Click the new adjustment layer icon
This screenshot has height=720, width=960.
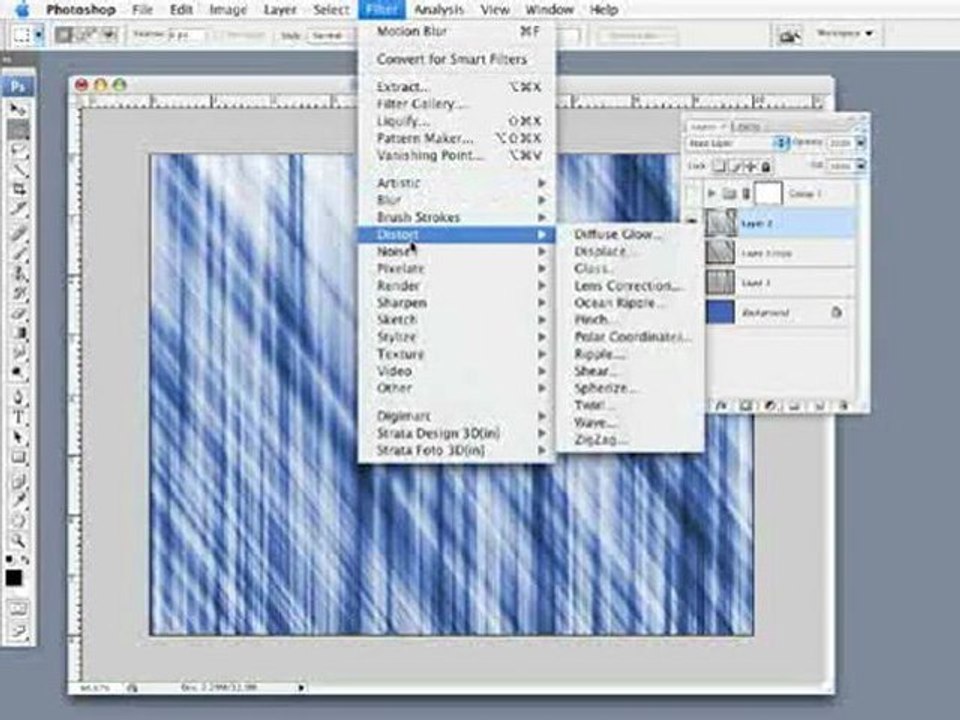pos(770,405)
